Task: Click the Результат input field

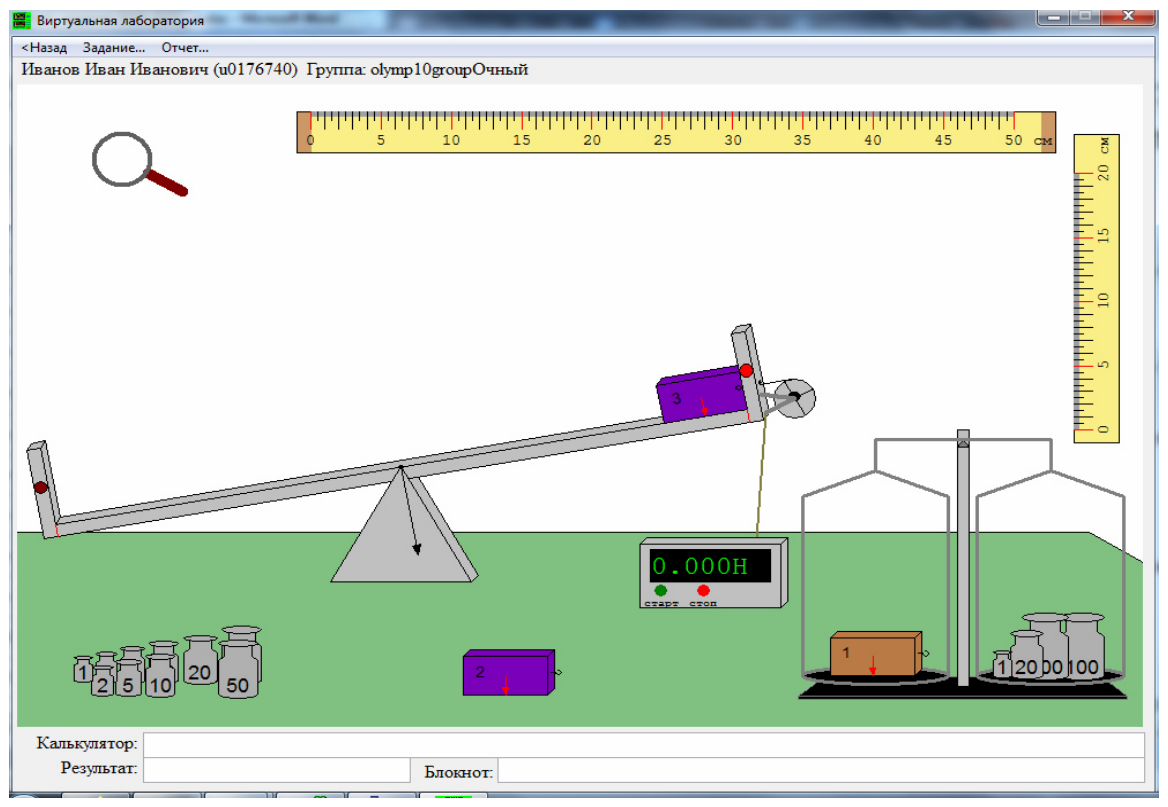Action: point(276,770)
